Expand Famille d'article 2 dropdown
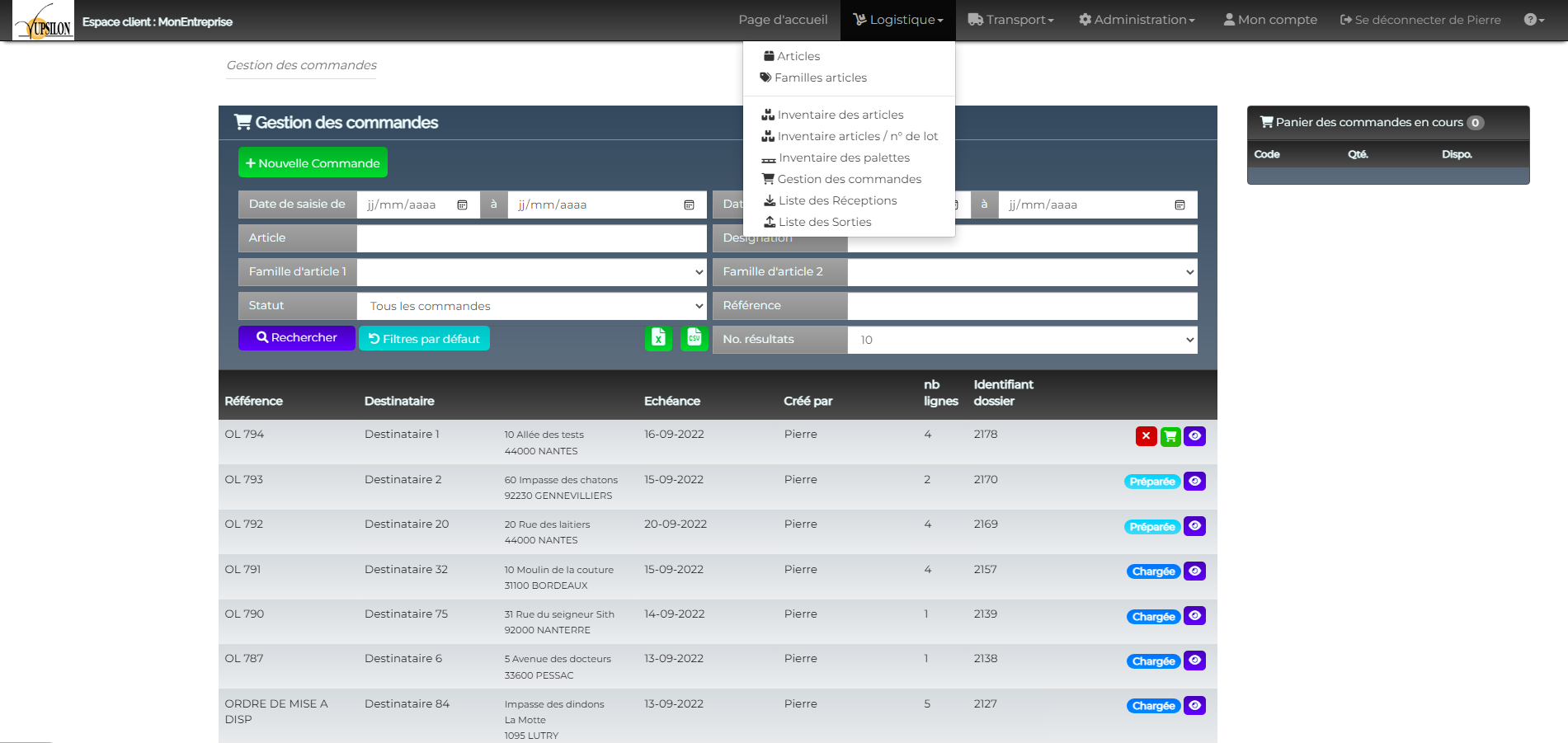This screenshot has width=1568, height=743. [1022, 272]
